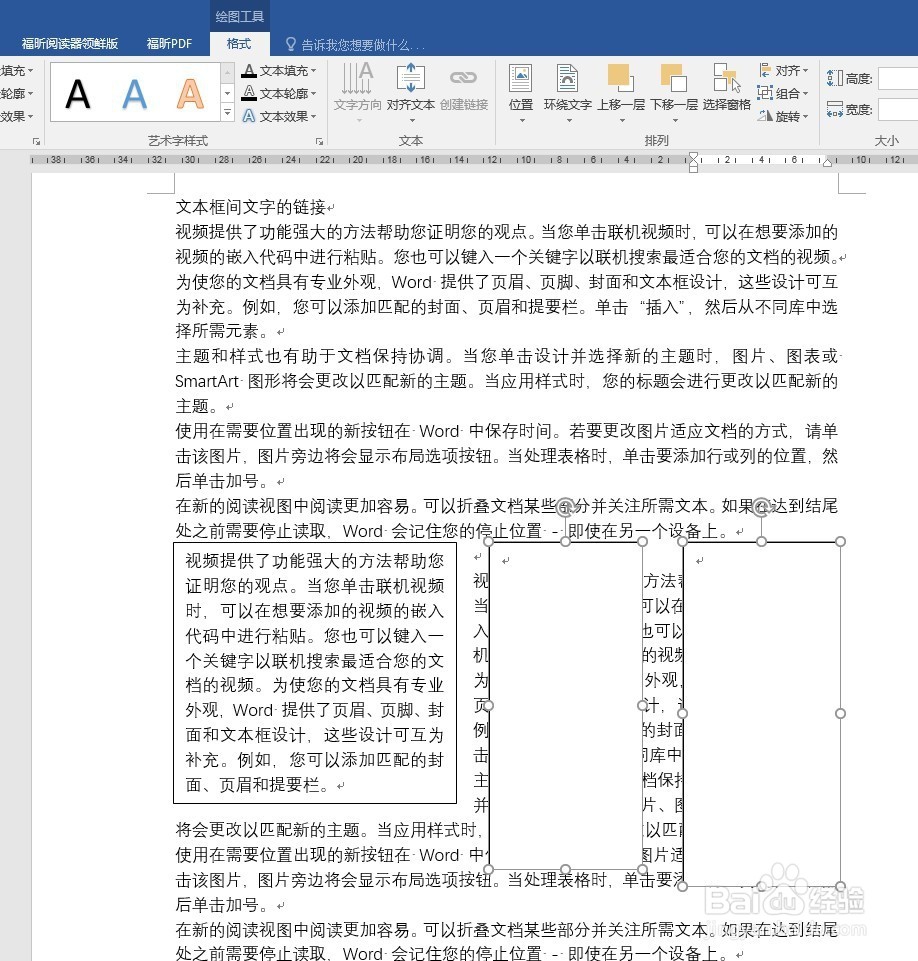Click the right indent marker on ruler
This screenshot has width=918, height=961.
point(827,162)
